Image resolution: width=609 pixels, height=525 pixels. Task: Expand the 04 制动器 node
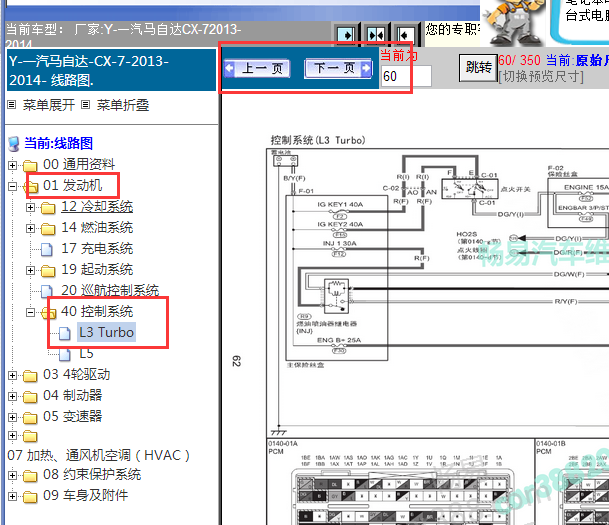[x=12, y=396]
